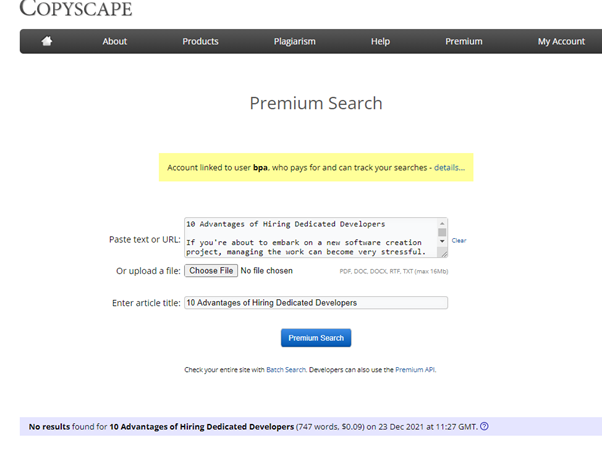Click the 'PDF, DOC, DOCX, RTF, TXT (max 16Mb)' note
602x461 pixels.
tap(394, 271)
